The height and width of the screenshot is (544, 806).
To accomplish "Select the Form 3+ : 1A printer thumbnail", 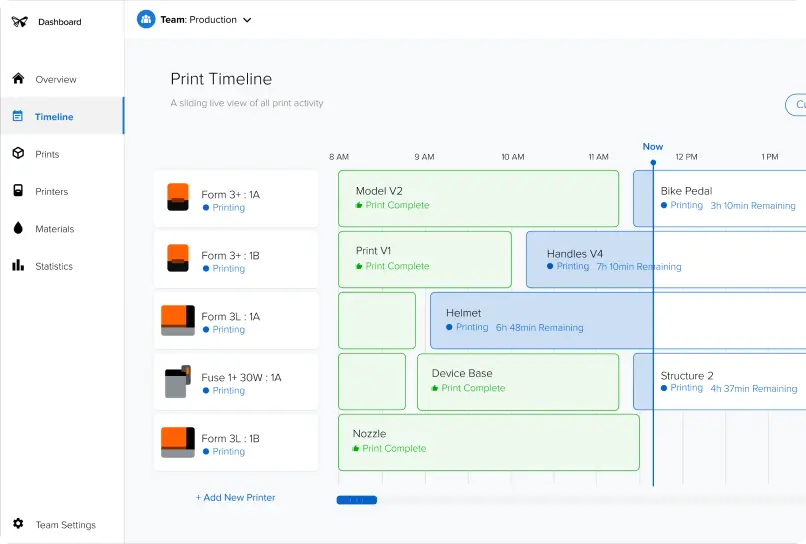I will pos(178,197).
